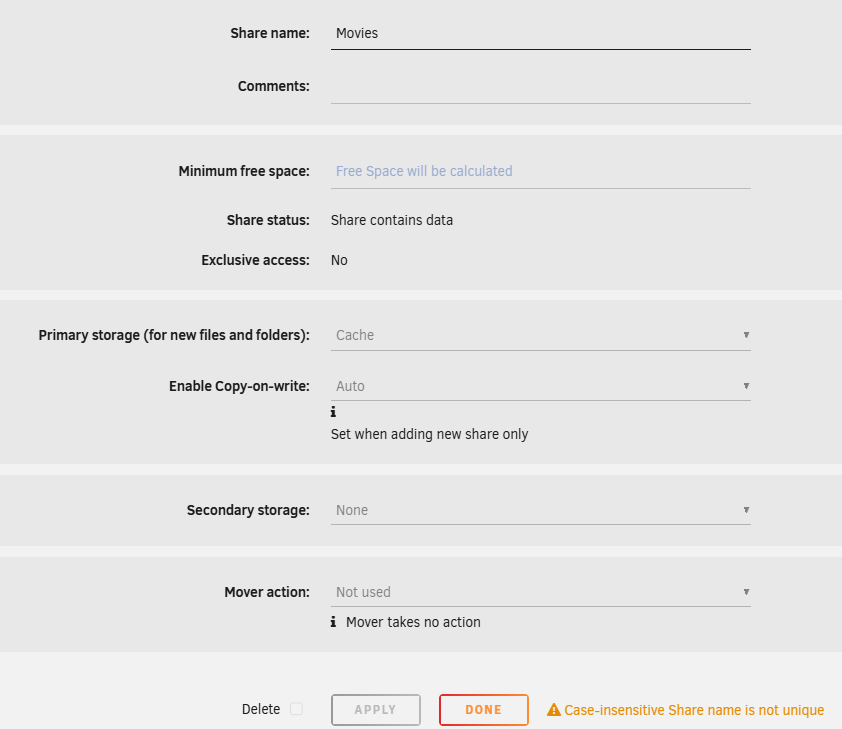Click 'Case-insensitive Share name is not unique' warning
Image resolution: width=842 pixels, height=729 pixels.
pyautogui.click(x=694, y=710)
